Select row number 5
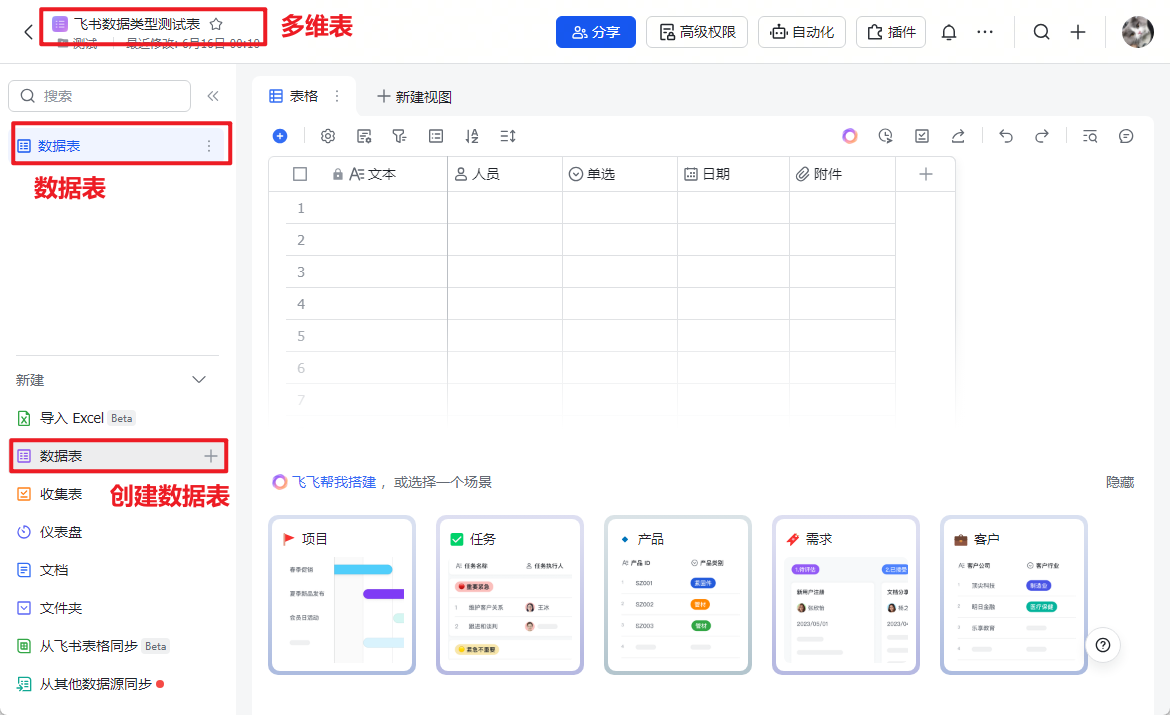 (x=301, y=336)
